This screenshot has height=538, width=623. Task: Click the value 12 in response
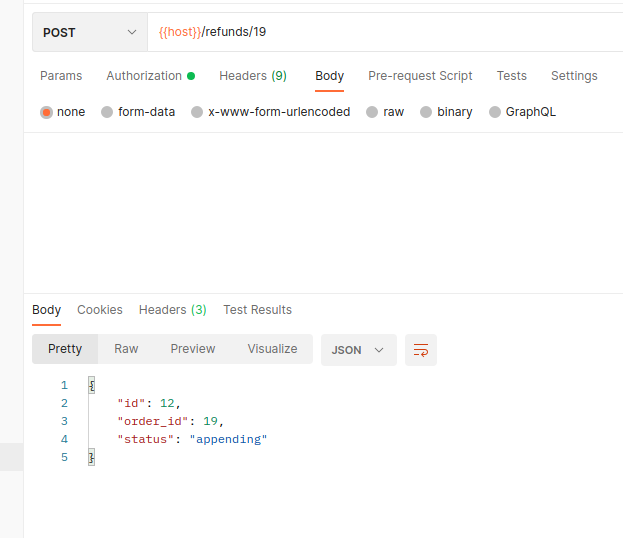click(x=167, y=403)
